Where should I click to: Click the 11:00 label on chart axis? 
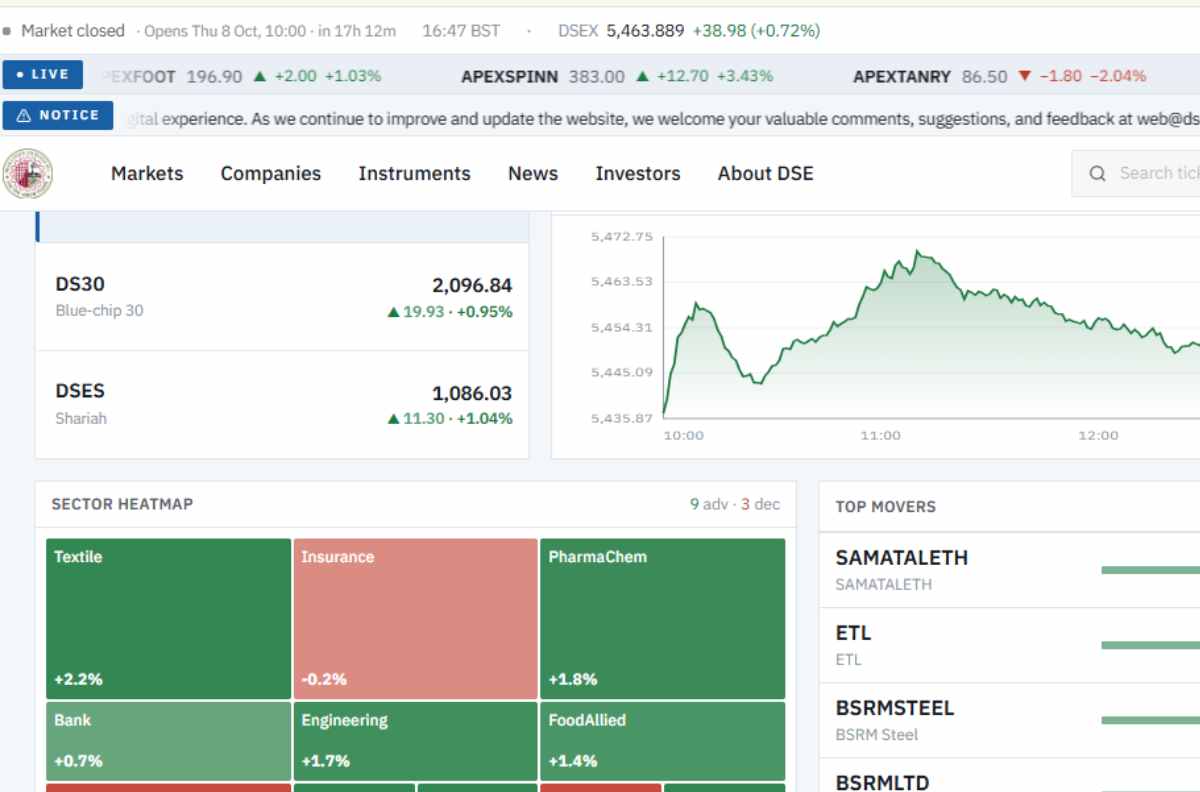click(x=880, y=436)
